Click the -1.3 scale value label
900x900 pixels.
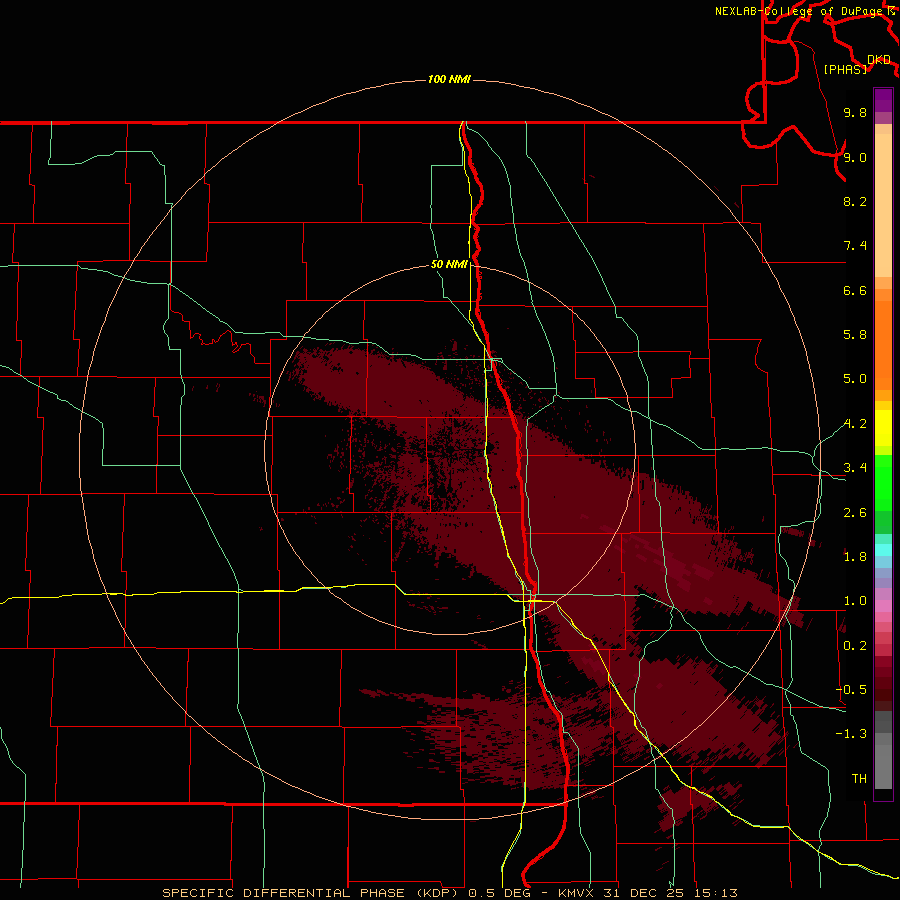click(x=851, y=734)
